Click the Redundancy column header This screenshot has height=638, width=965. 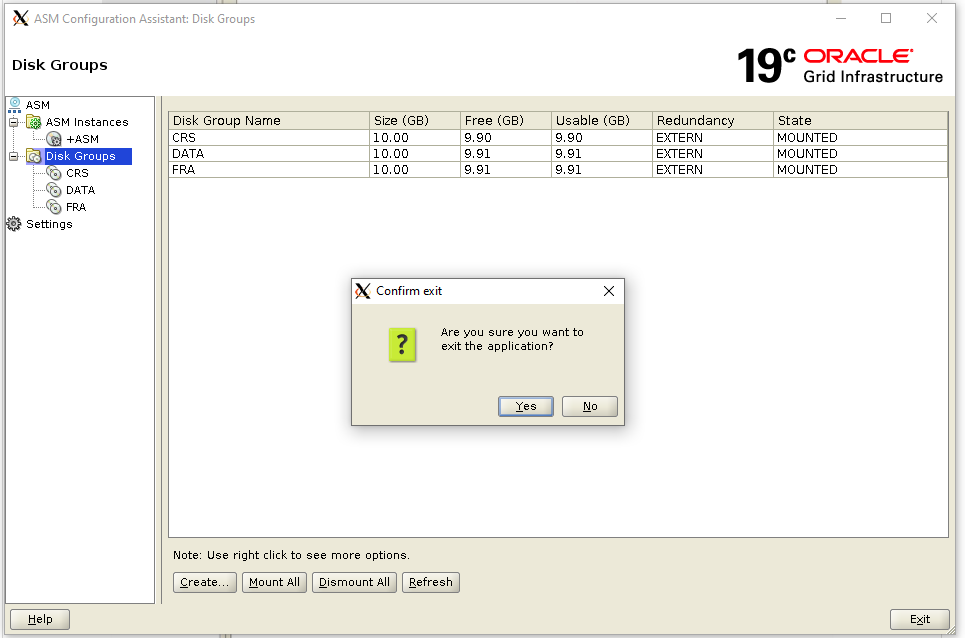(x=713, y=121)
